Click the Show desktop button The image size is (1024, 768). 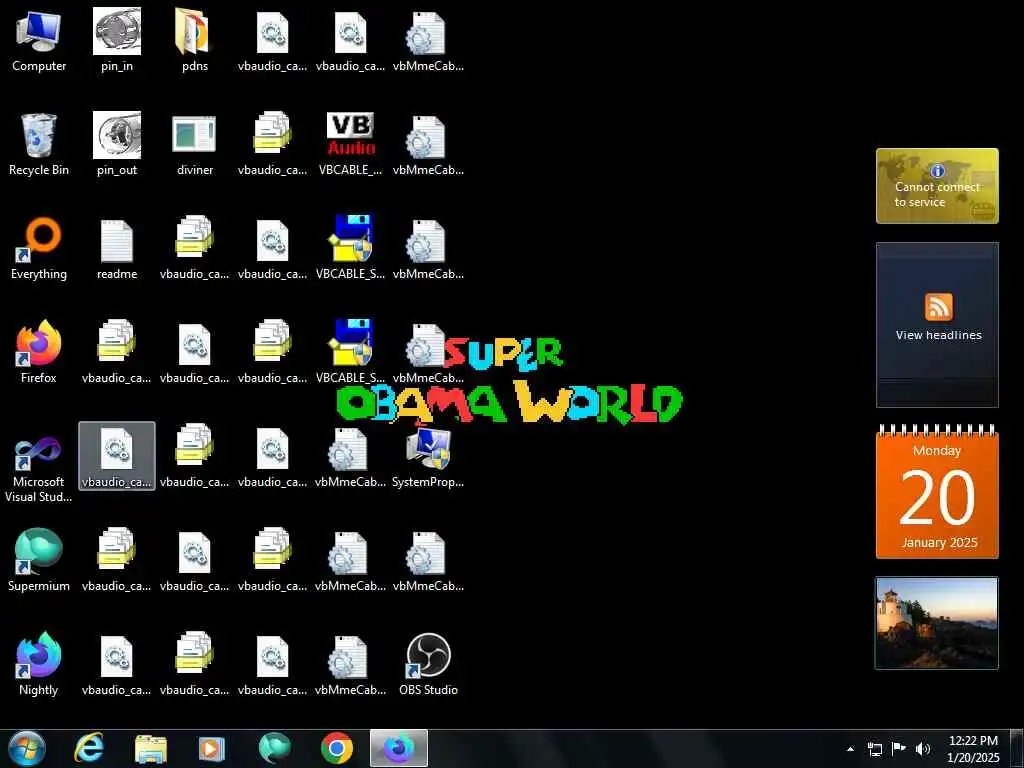tap(1017, 749)
